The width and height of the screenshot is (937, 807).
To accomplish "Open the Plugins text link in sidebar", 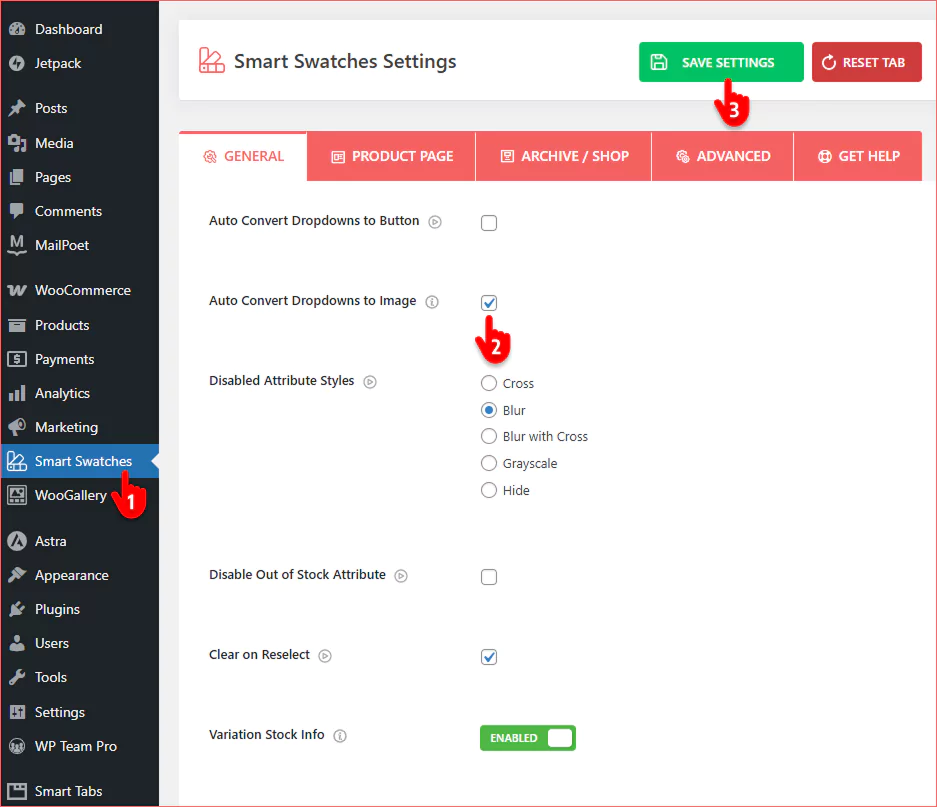I will pyautogui.click(x=57, y=609).
